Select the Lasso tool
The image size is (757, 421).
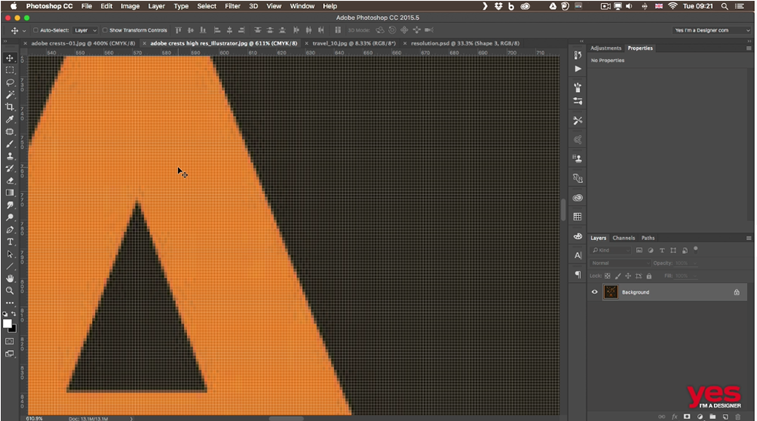pyautogui.click(x=10, y=83)
